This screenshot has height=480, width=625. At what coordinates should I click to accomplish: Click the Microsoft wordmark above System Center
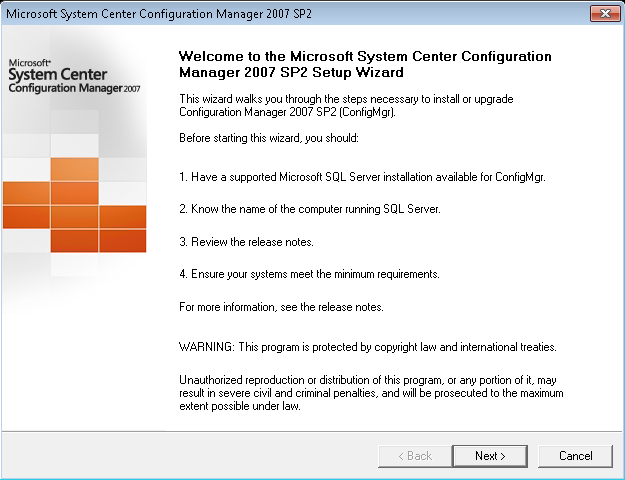pos(29,63)
